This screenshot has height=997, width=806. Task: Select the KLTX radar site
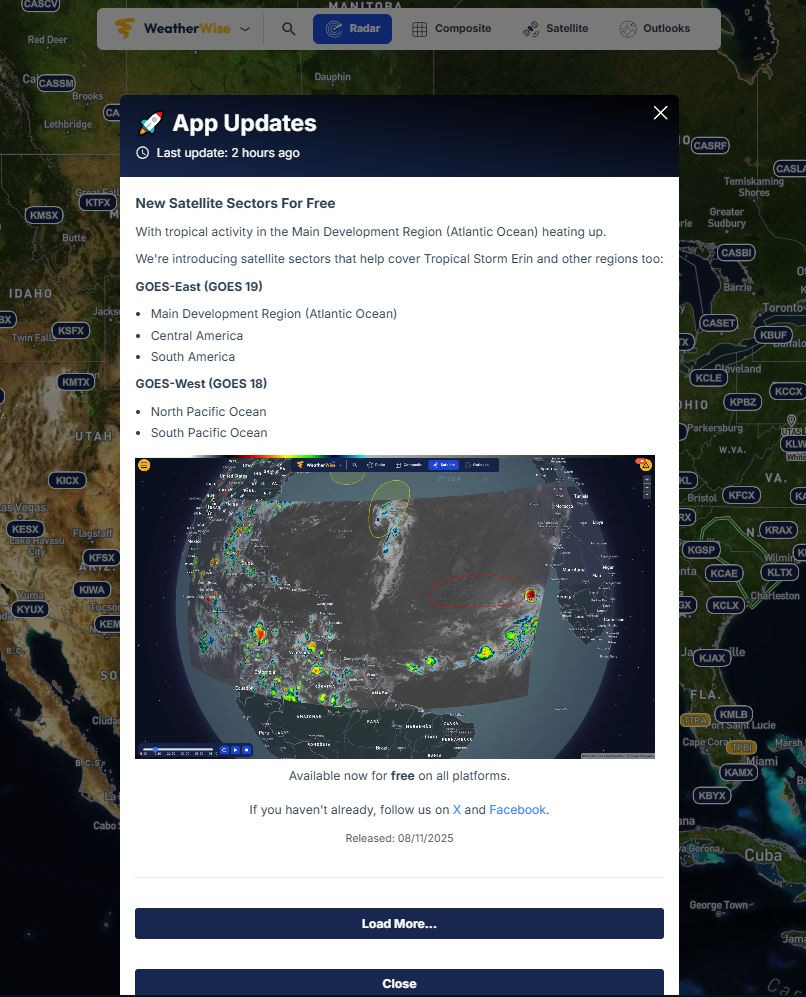780,572
